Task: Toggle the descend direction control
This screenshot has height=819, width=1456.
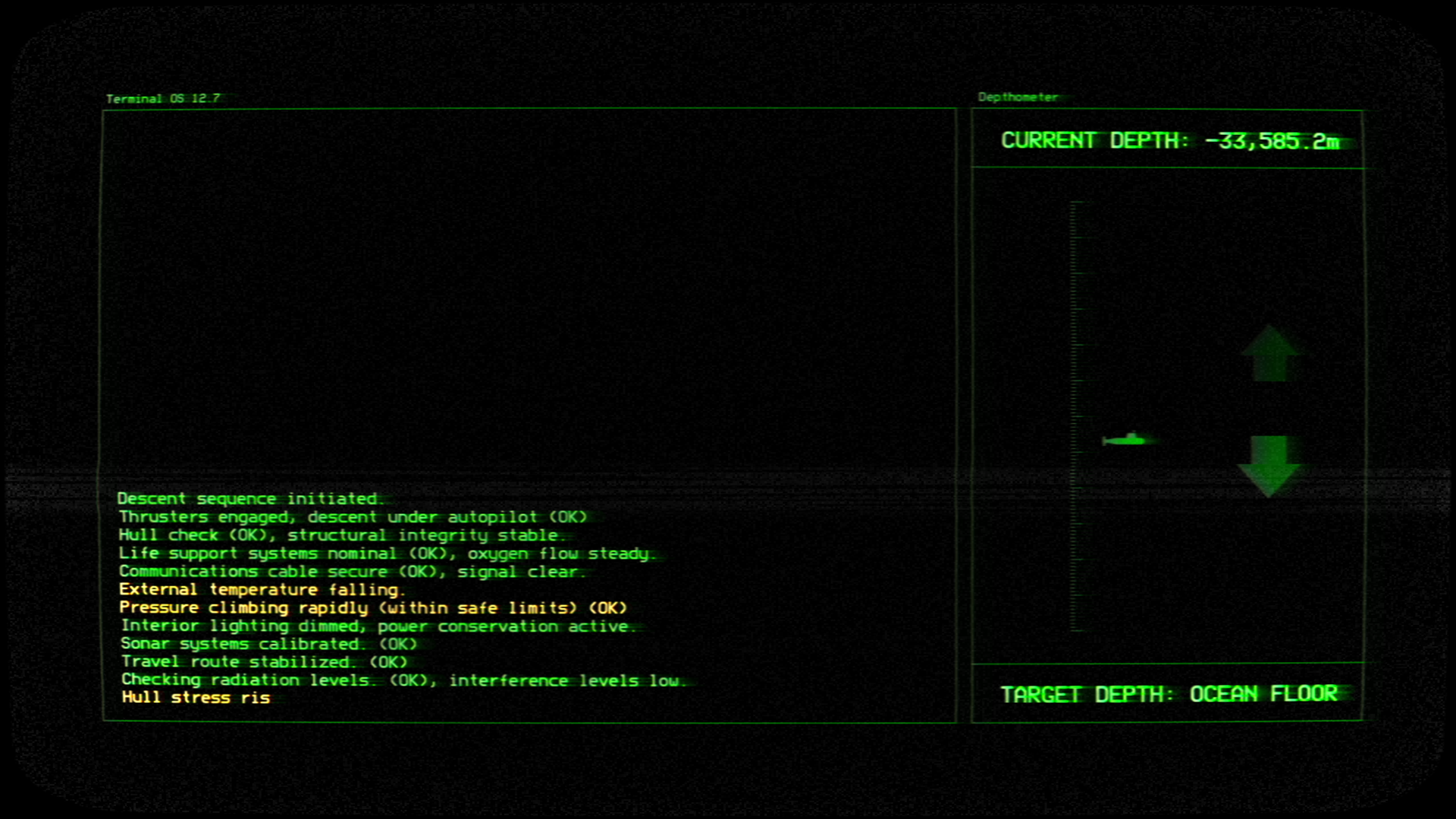Action: click(1268, 463)
